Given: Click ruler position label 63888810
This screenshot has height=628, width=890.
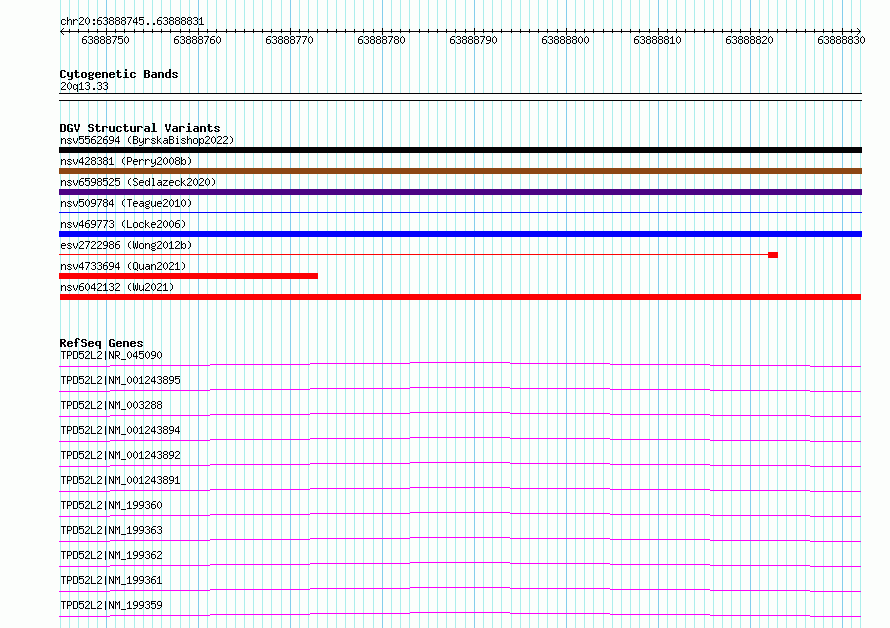Looking at the screenshot, I should [x=657, y=40].
